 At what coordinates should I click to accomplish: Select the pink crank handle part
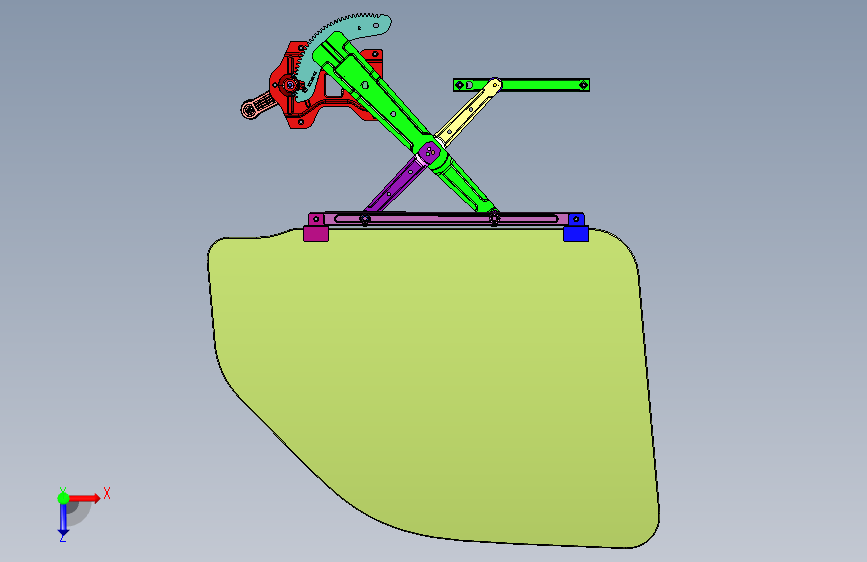(x=257, y=106)
